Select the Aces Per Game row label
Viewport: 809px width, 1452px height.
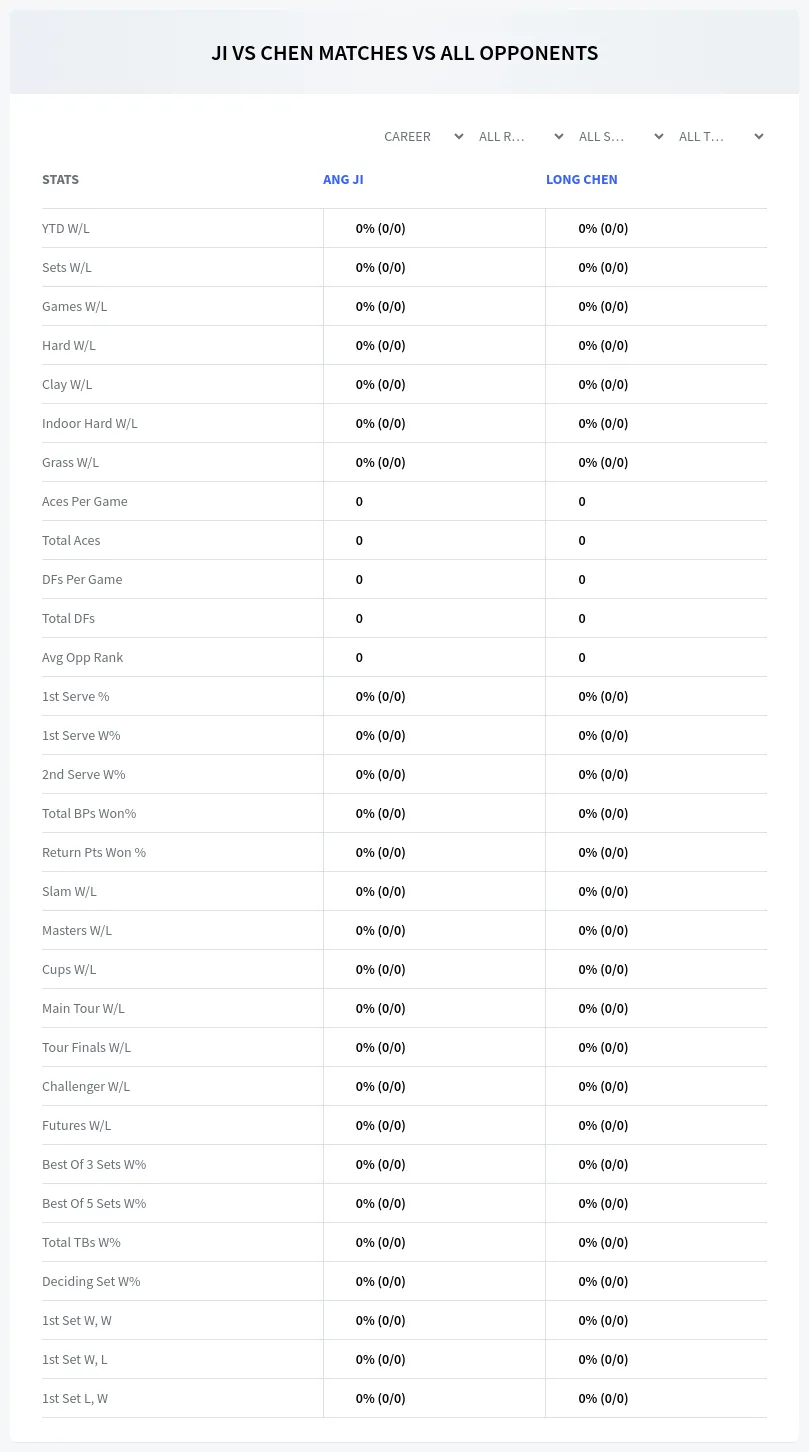85,501
